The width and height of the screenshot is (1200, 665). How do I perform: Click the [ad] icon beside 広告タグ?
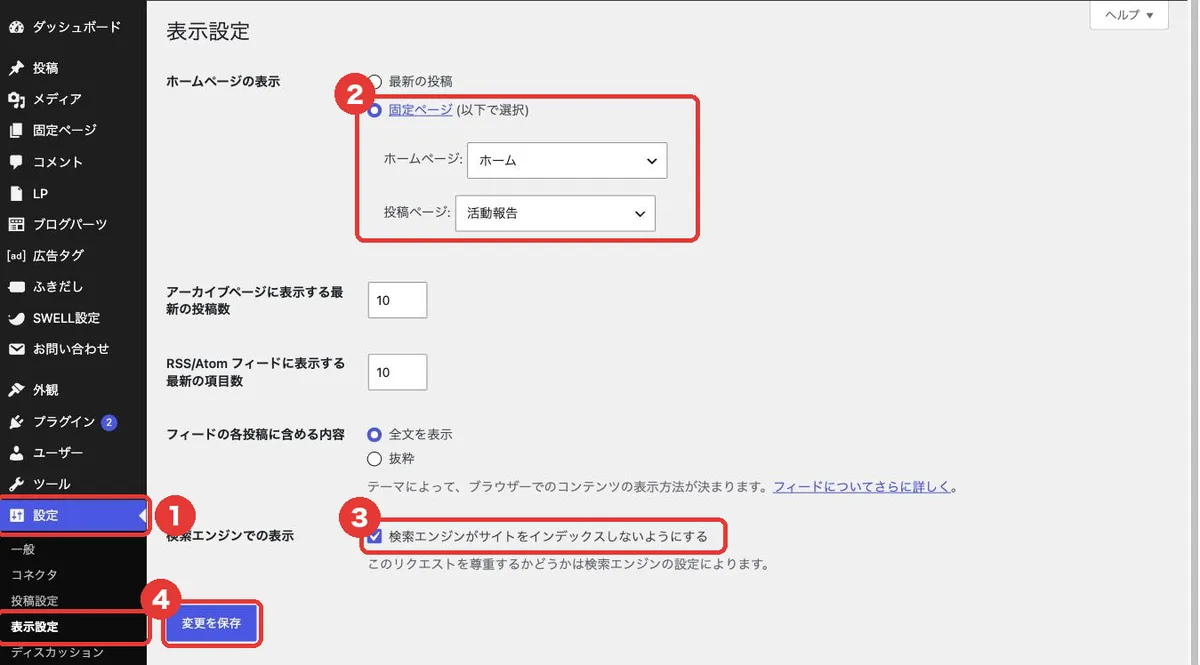(16, 255)
